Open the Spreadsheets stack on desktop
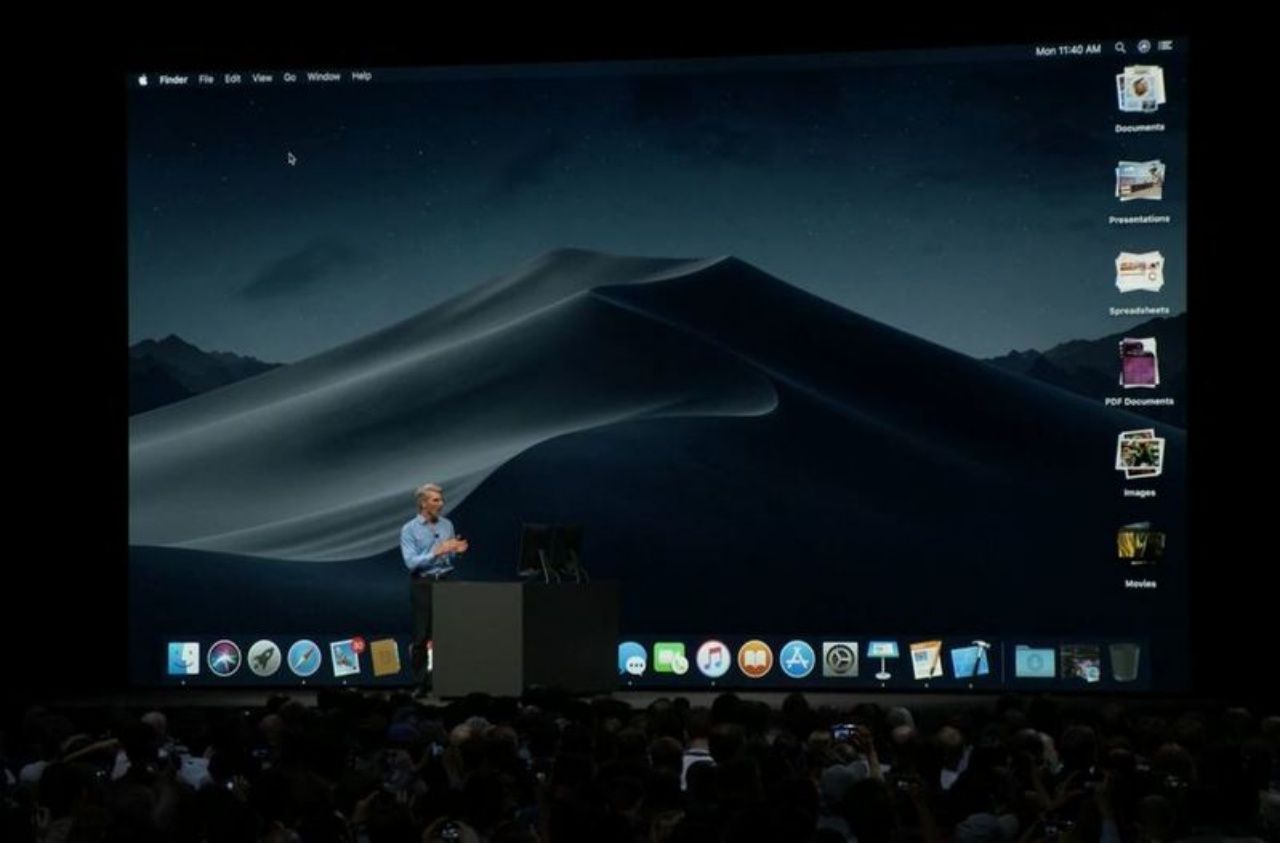The height and width of the screenshot is (843, 1280). pos(1140,271)
